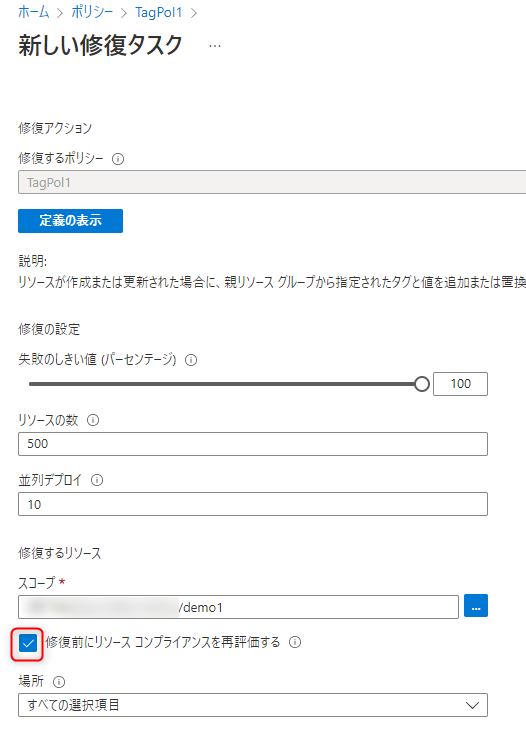Click the failure threshold value box 100

460,384
